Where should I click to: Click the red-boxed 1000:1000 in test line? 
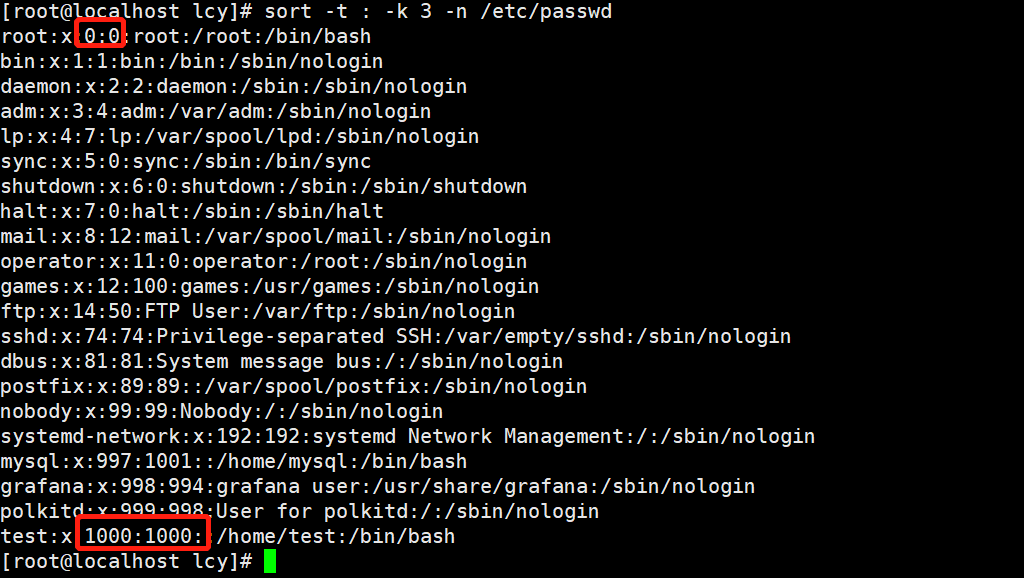(145, 536)
